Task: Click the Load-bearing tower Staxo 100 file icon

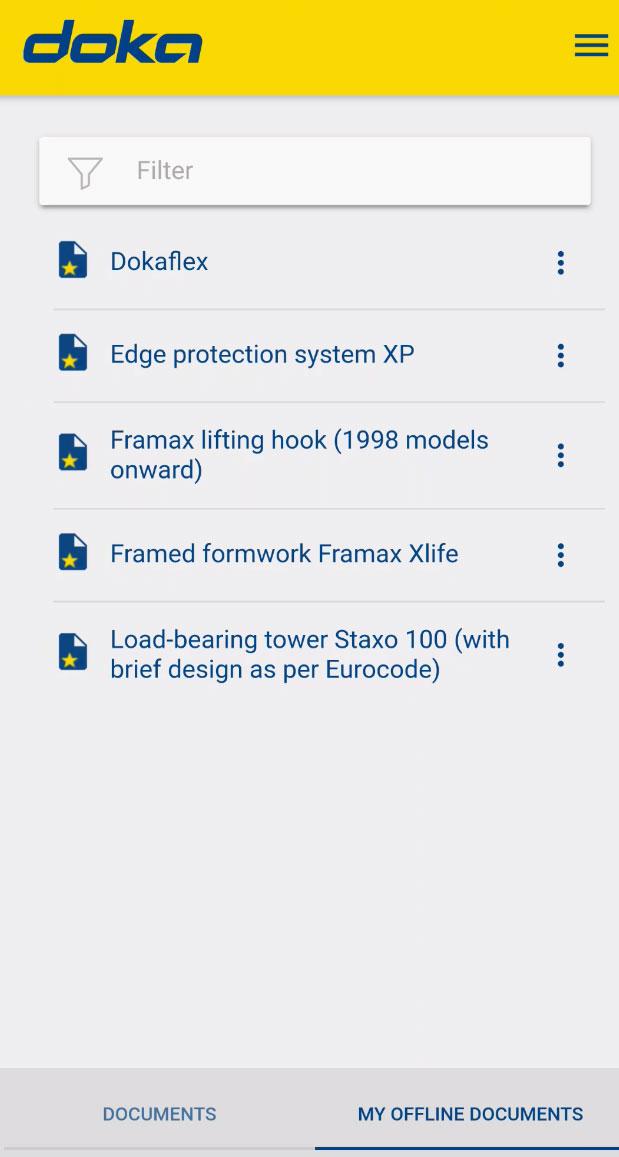Action: click(73, 653)
